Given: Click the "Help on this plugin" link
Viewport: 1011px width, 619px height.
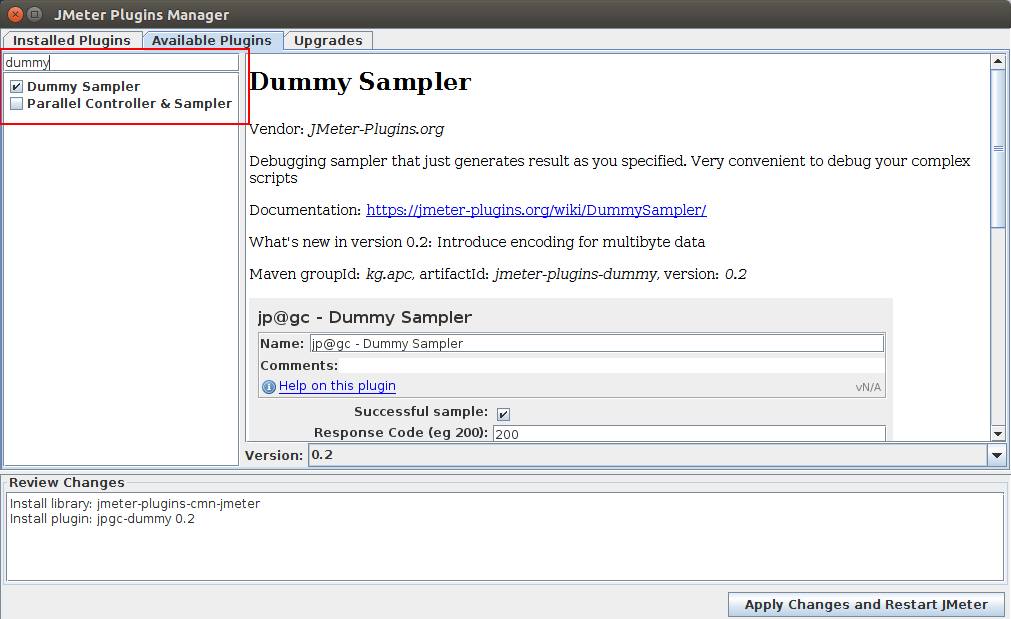Looking at the screenshot, I should click(x=337, y=385).
